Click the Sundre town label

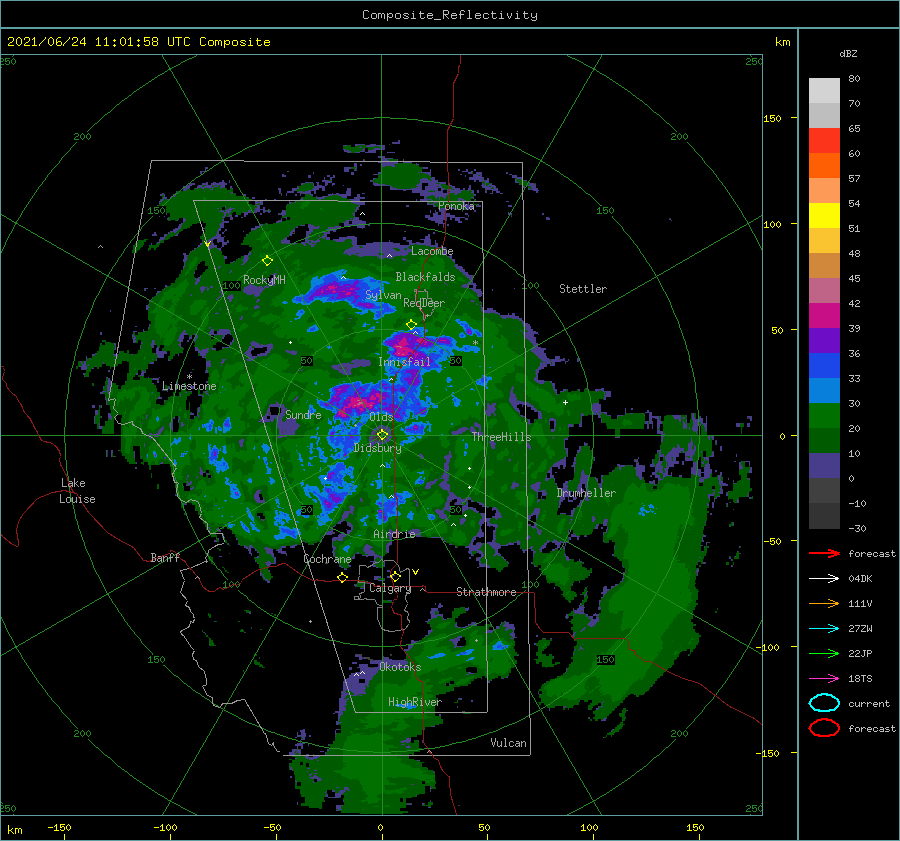point(303,415)
